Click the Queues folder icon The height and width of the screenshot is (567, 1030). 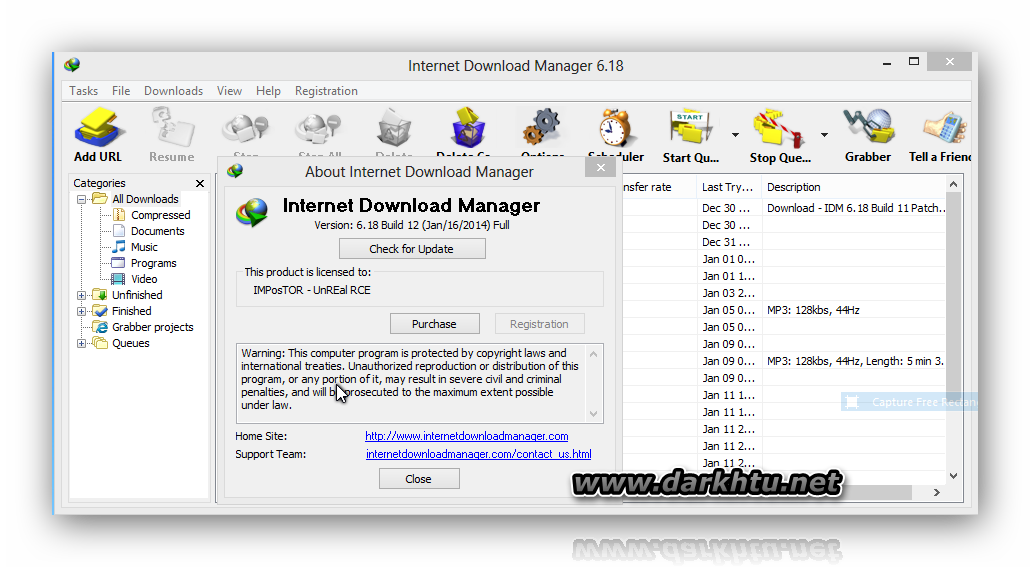click(x=100, y=342)
